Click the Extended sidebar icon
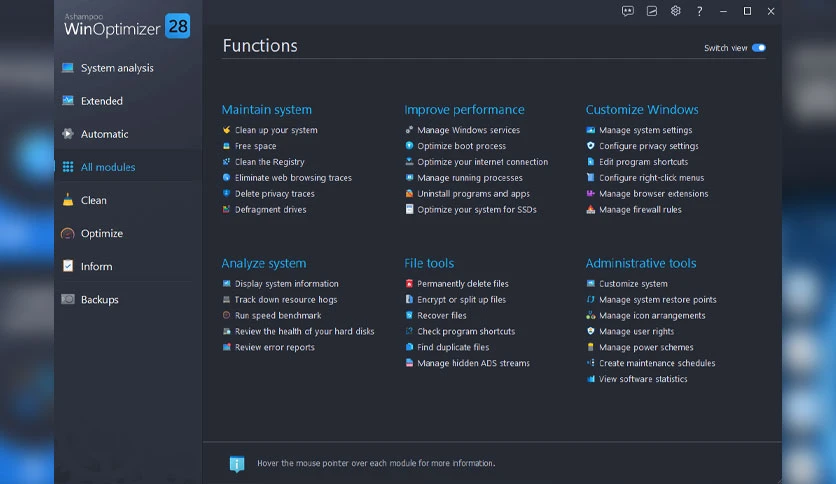This screenshot has height=484, width=836. click(x=68, y=101)
